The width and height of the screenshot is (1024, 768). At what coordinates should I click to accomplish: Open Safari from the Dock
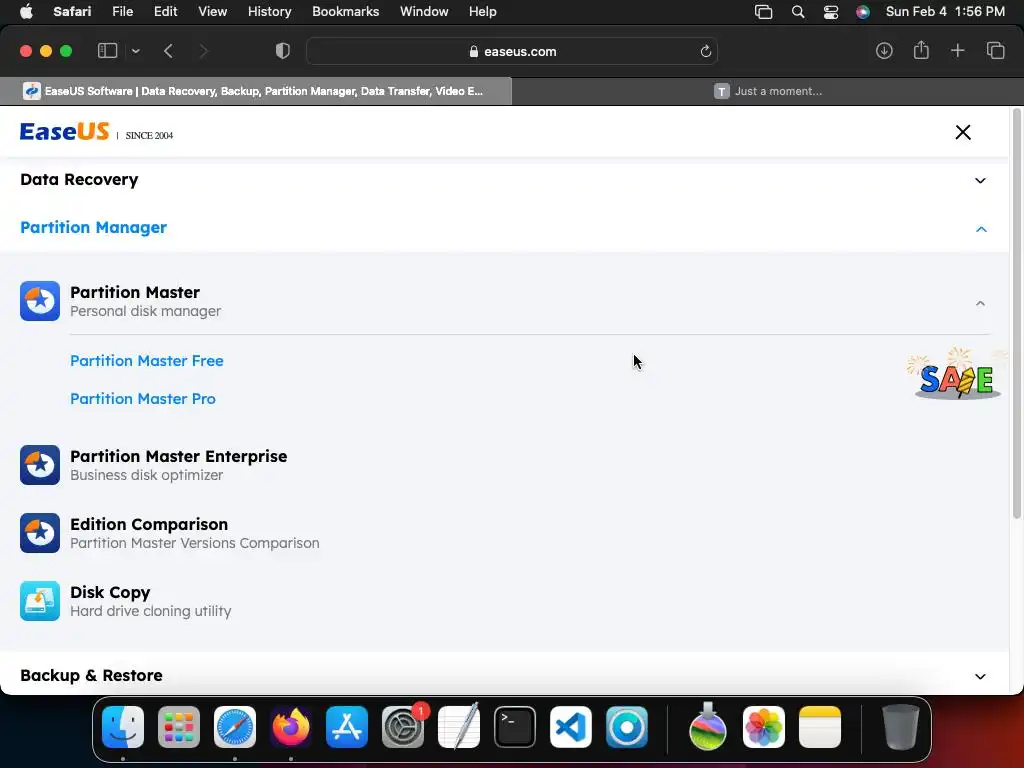point(235,727)
